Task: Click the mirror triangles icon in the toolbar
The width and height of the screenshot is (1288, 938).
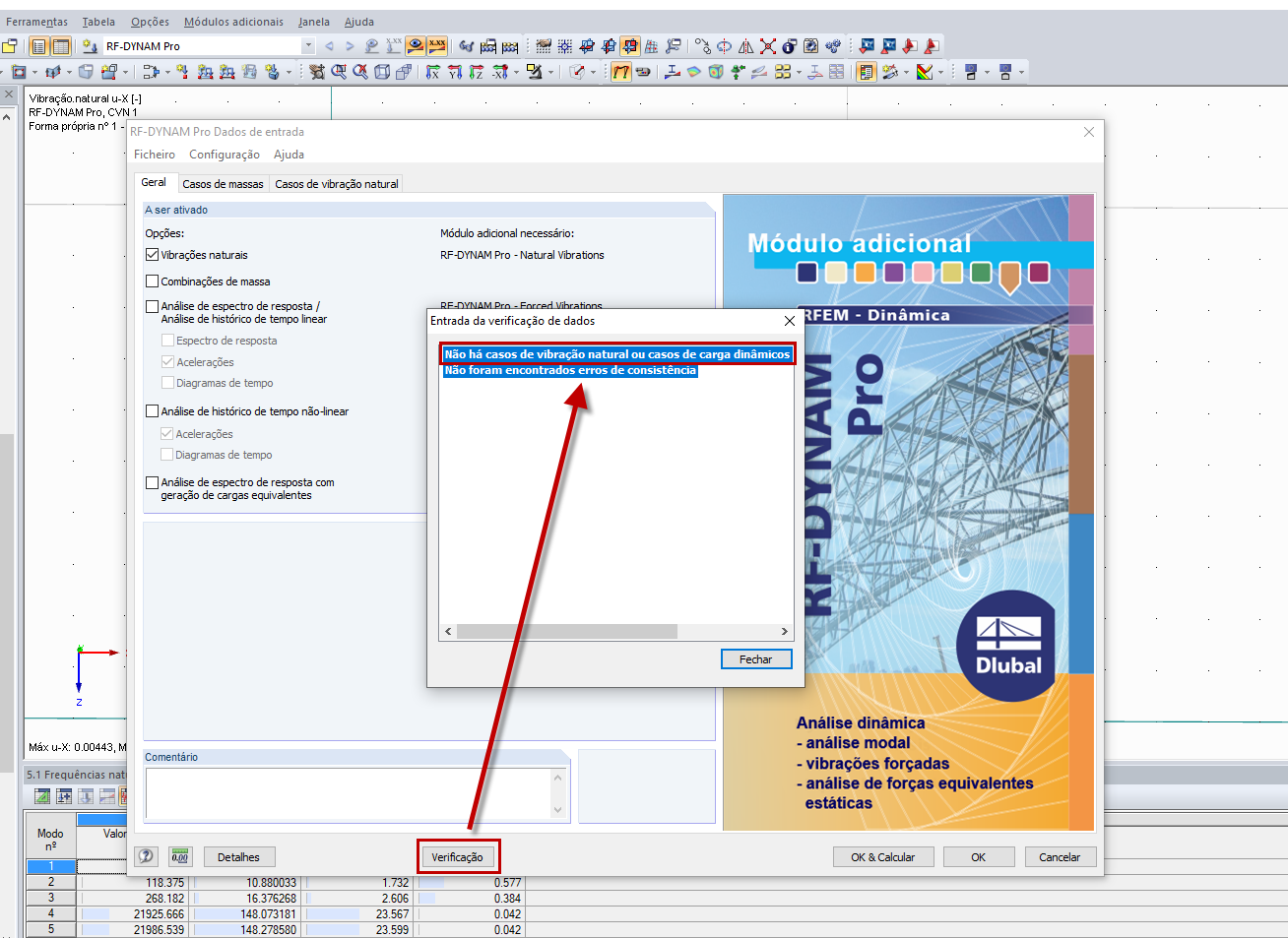Action: point(746,46)
